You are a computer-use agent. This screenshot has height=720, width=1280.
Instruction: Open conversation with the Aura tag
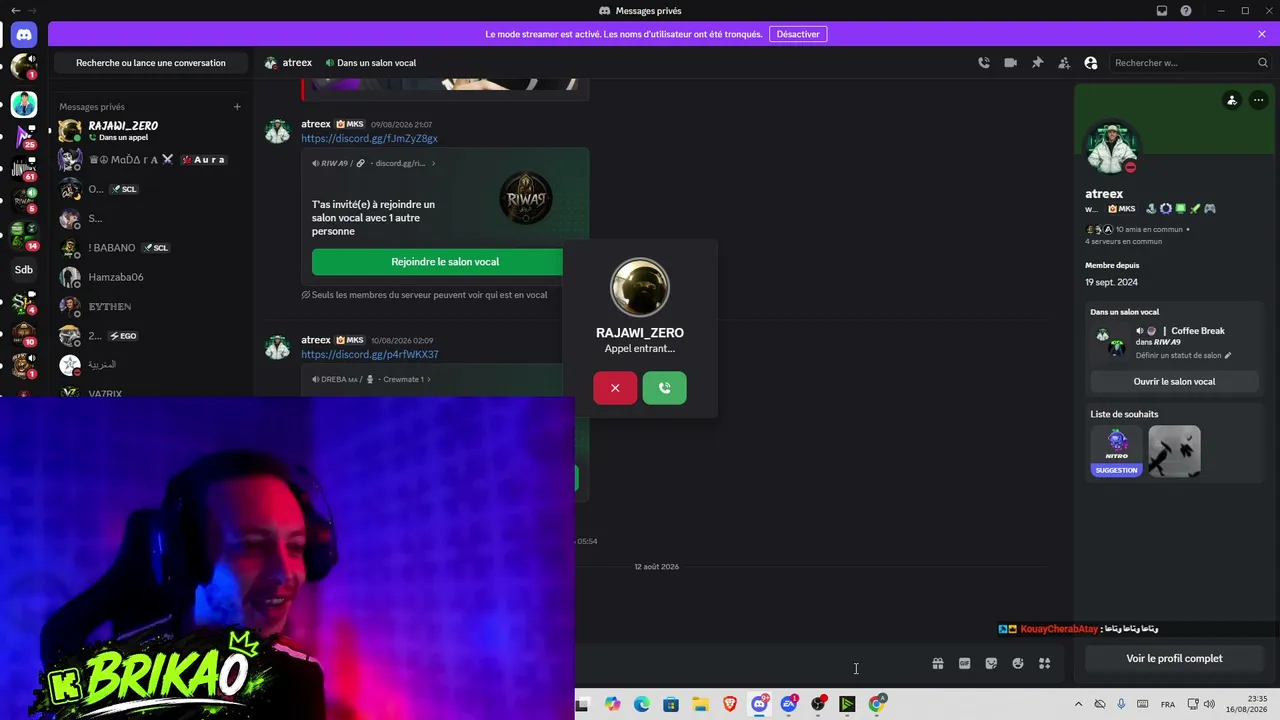[x=150, y=160]
